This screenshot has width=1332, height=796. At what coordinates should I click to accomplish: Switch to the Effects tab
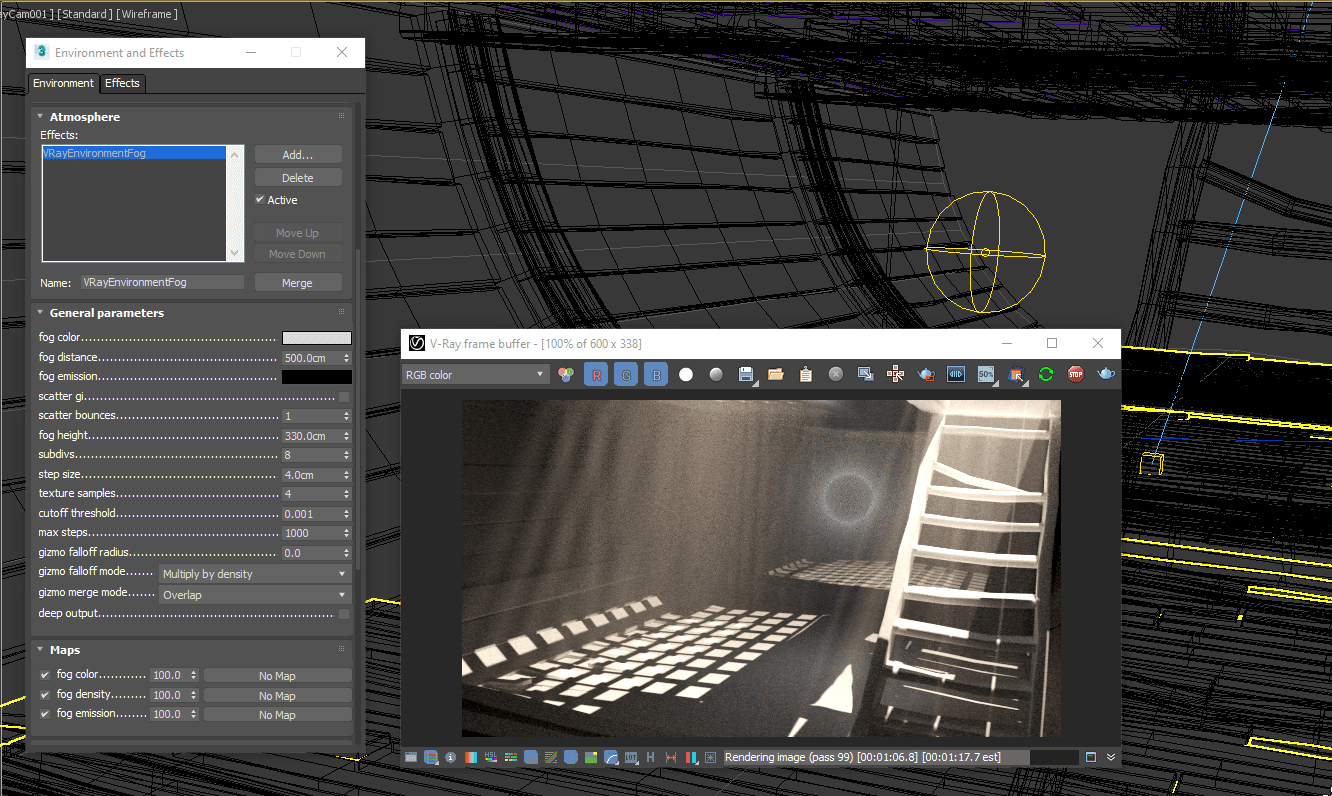coord(122,83)
